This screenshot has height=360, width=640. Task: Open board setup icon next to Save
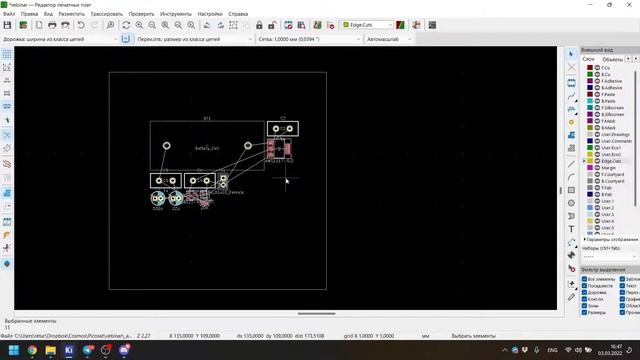point(23,25)
